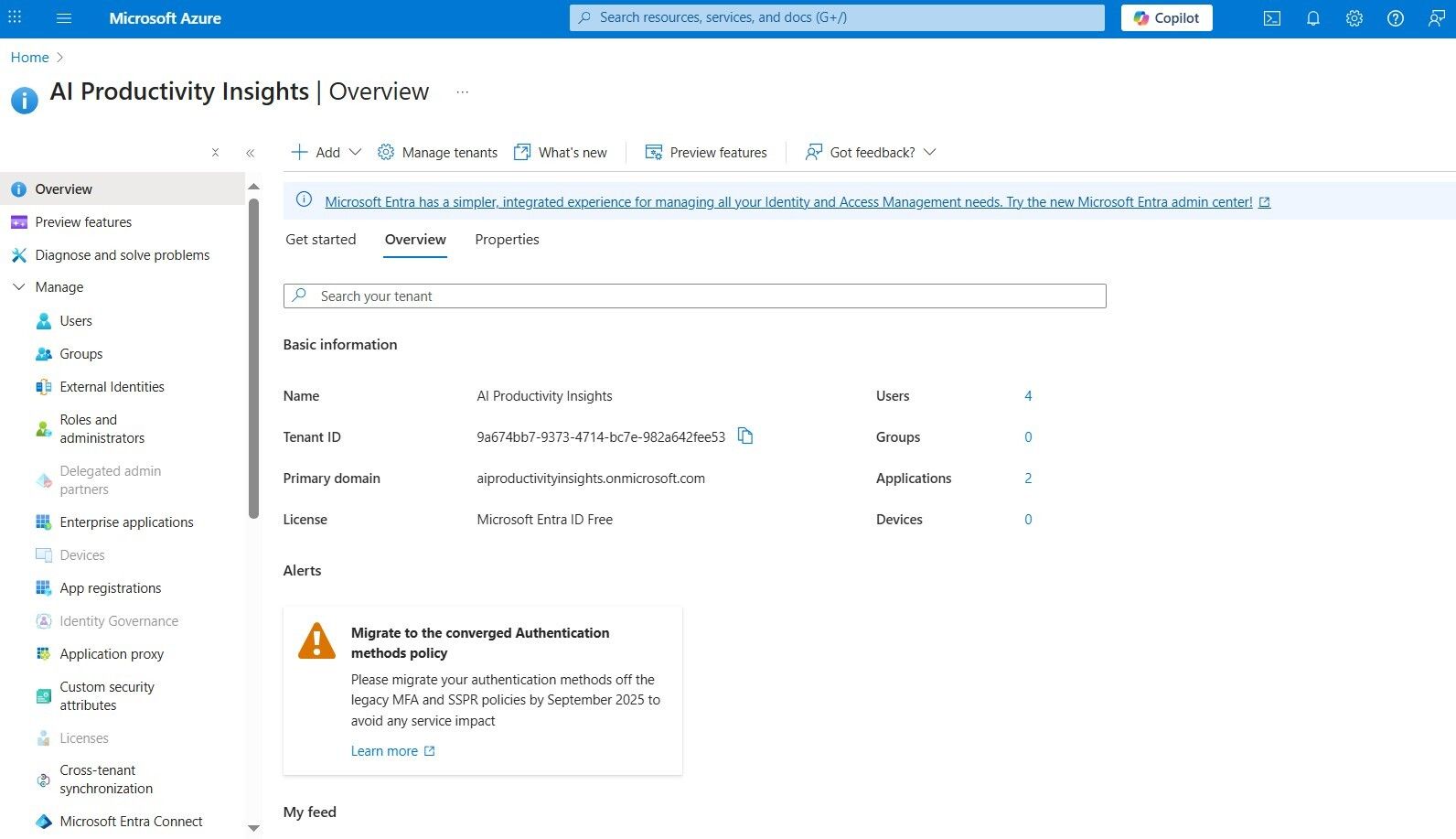The height and width of the screenshot is (839, 1456).
Task: Close the sidebar search with the X icon
Action: click(x=215, y=153)
